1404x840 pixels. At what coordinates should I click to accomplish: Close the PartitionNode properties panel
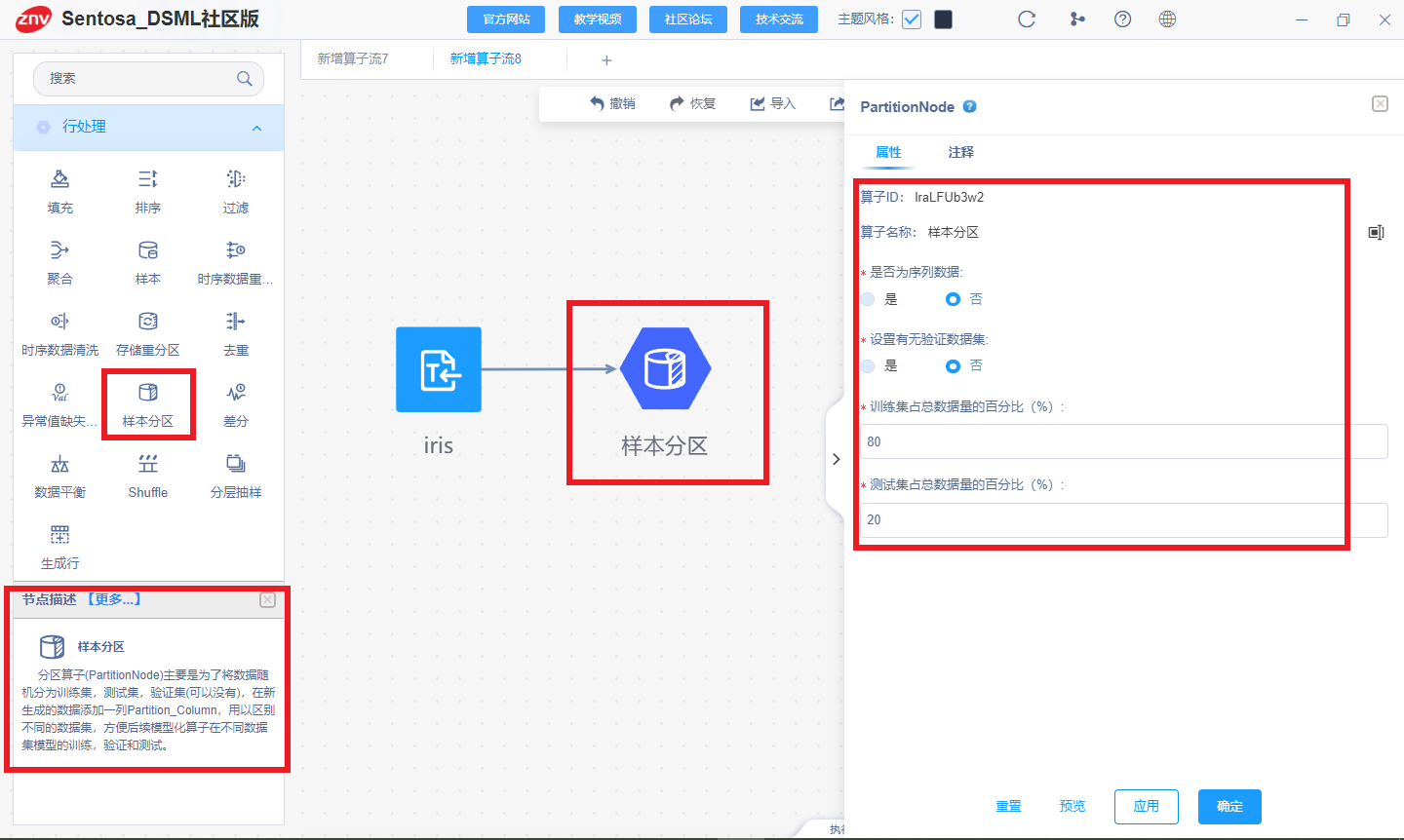1380,104
